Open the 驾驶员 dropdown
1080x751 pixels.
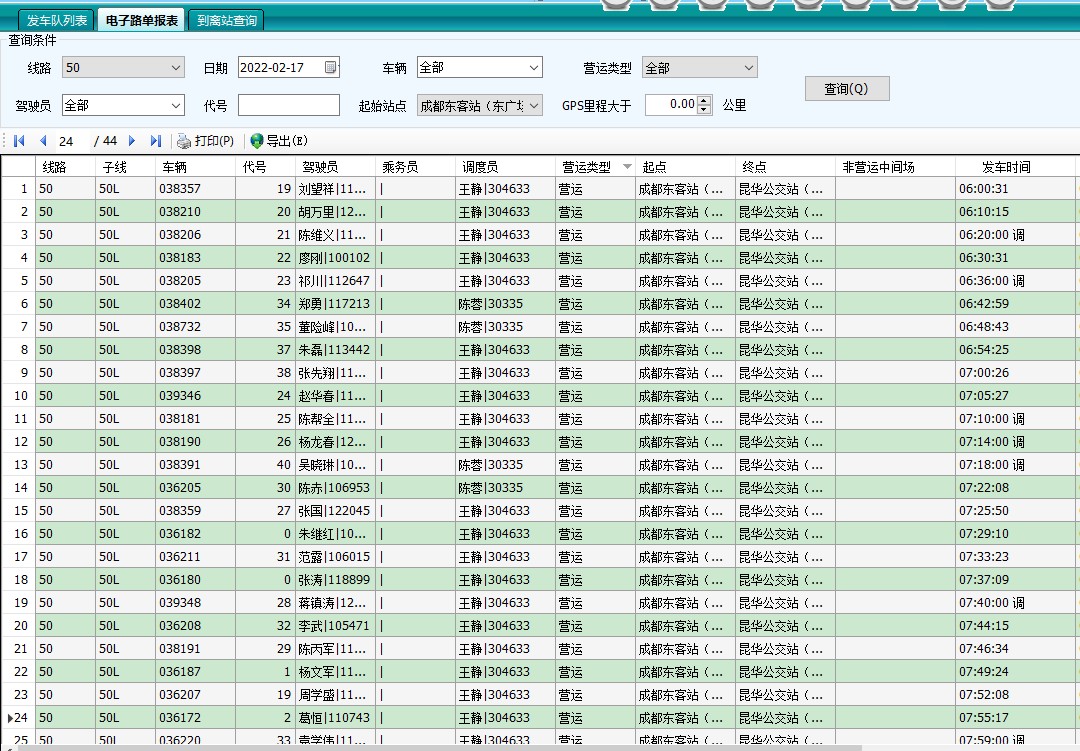(176, 105)
